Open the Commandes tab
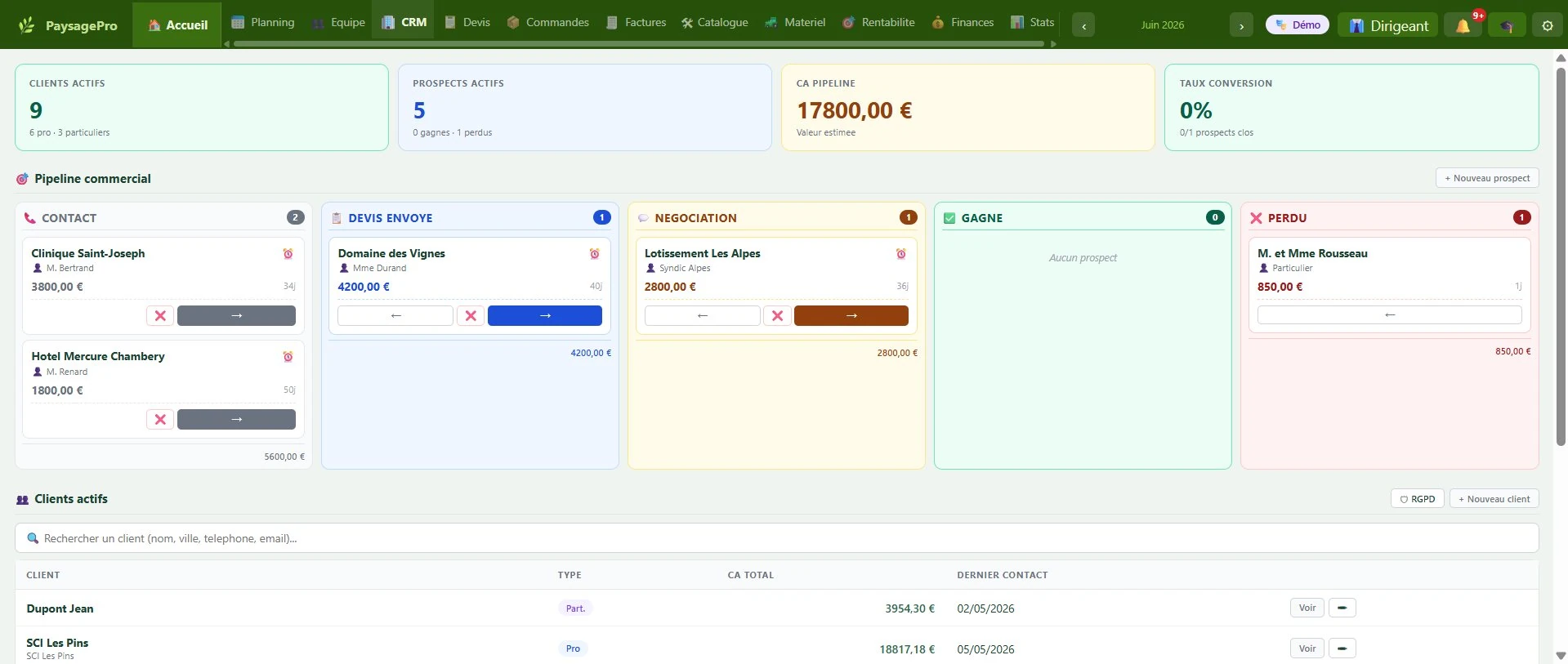1568x664 pixels. tap(548, 22)
